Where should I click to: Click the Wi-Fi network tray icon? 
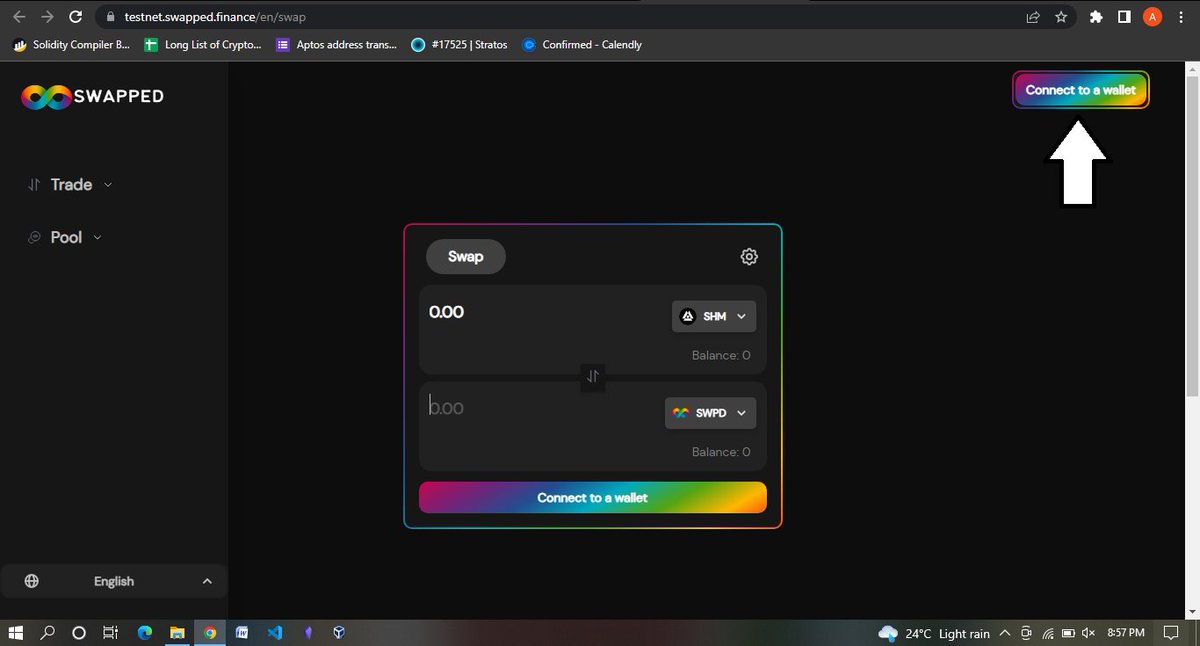(x=1048, y=634)
